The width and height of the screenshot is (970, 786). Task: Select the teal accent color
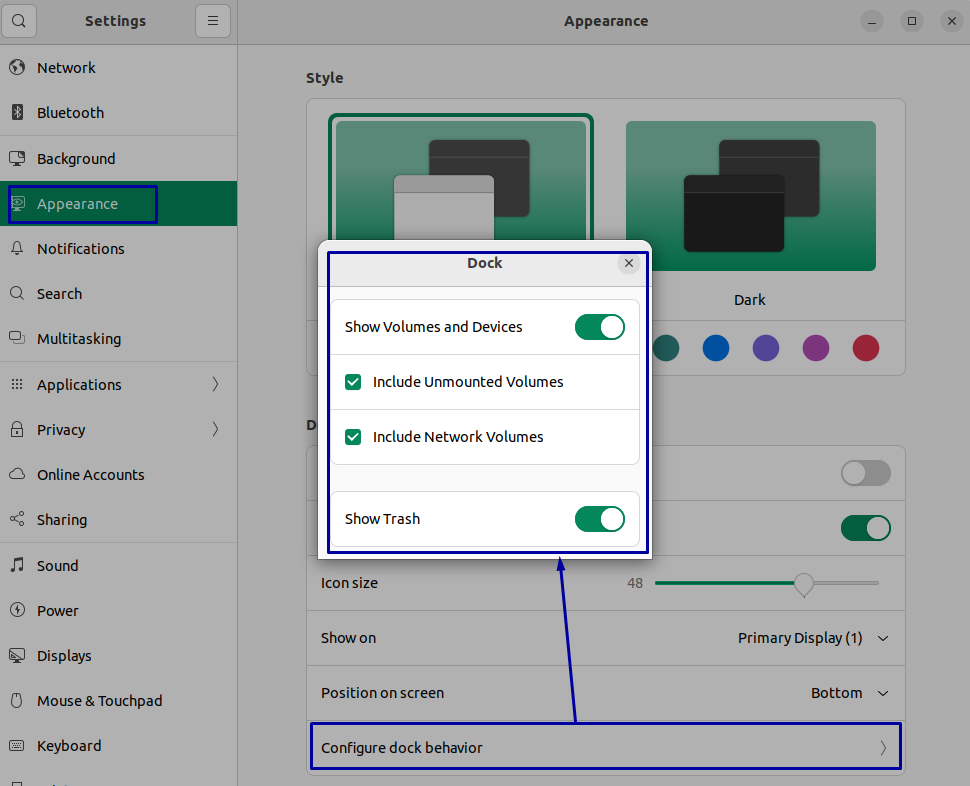666,348
